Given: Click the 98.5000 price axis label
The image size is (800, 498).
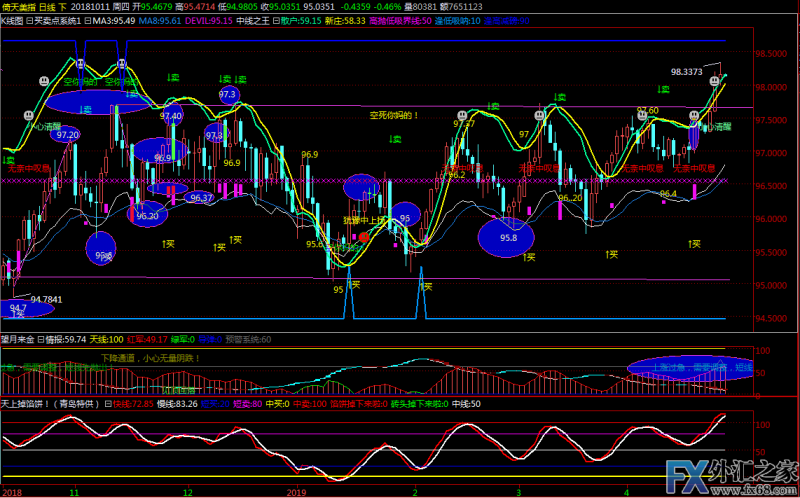Looking at the screenshot, I should (x=772, y=54).
